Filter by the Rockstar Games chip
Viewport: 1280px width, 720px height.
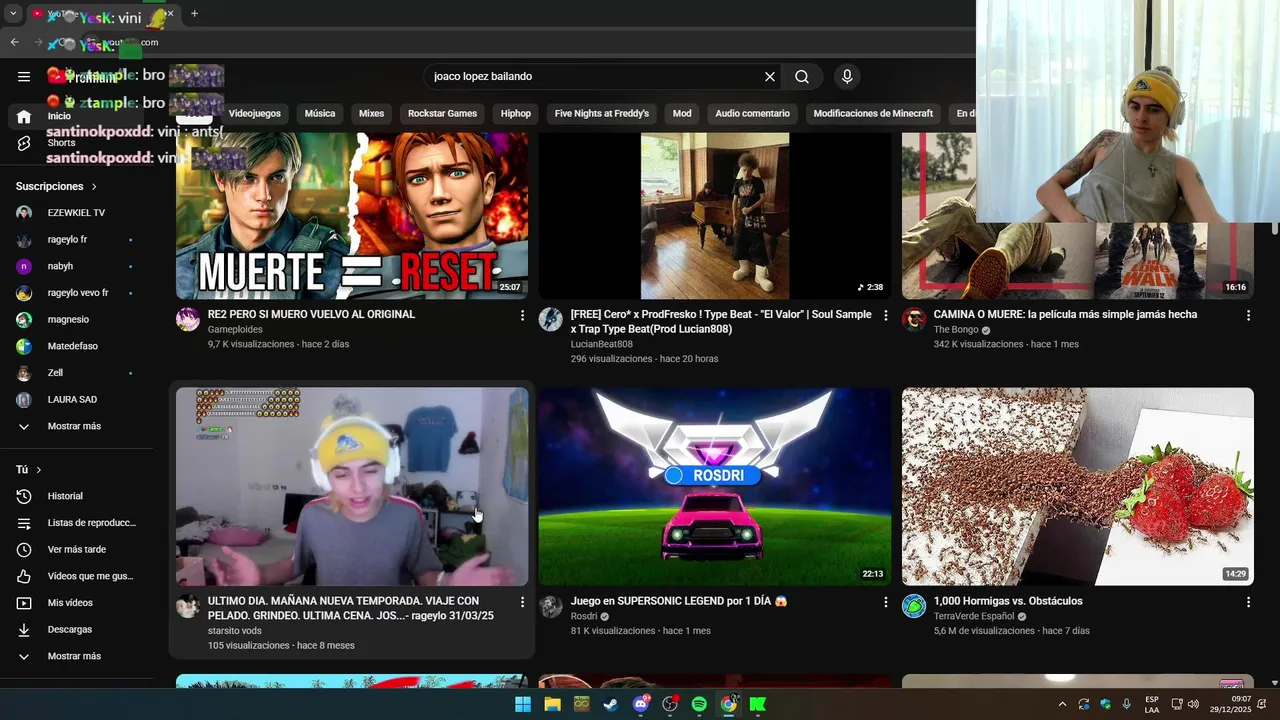[442, 114]
